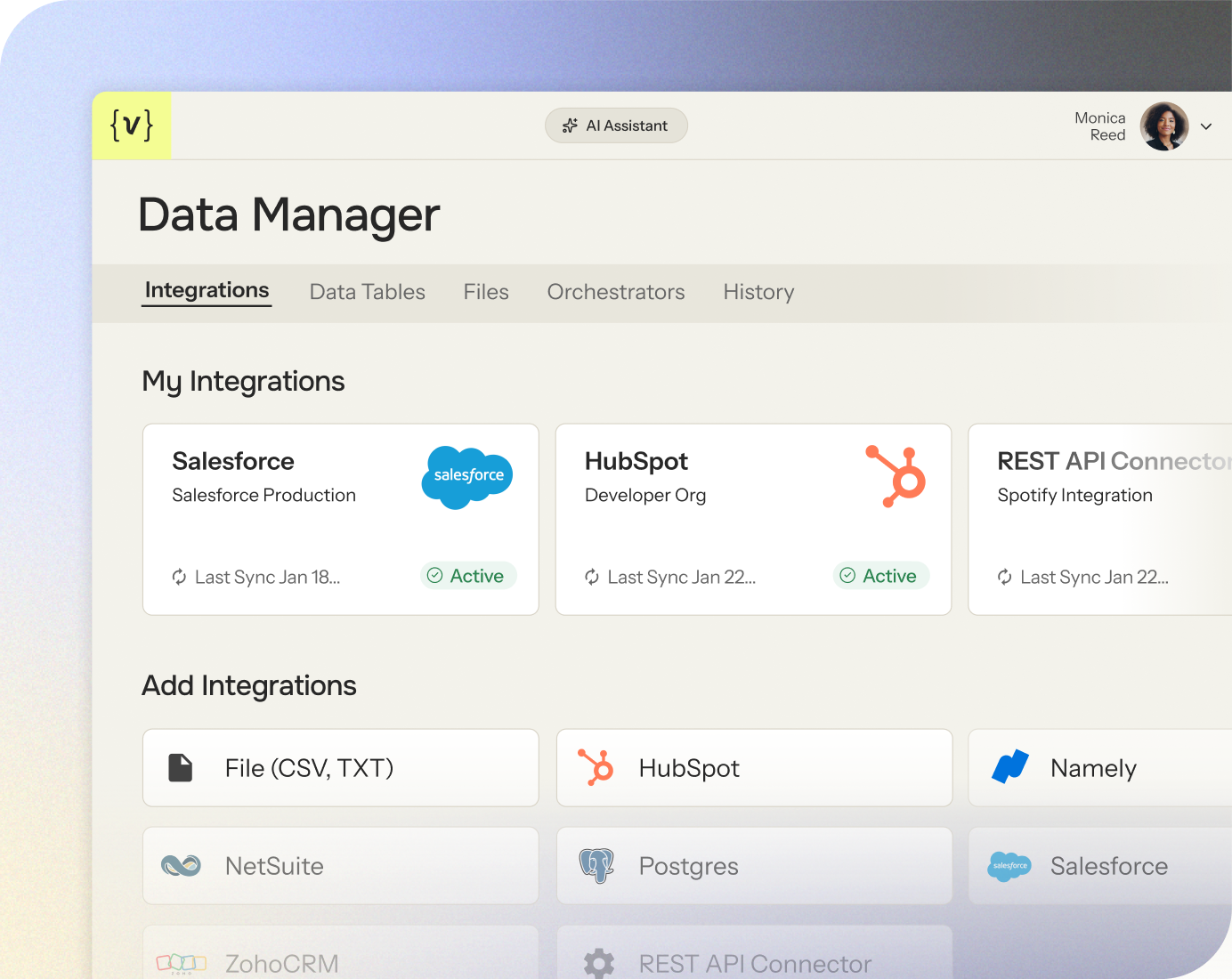Click the HubSpot sprocket logo in card

pos(897,477)
